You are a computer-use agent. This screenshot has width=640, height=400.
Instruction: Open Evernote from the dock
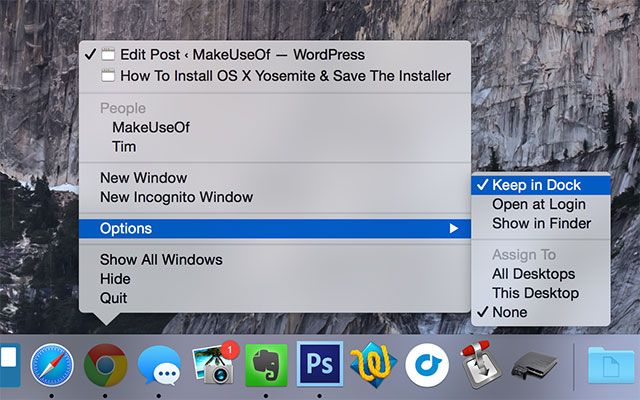tap(266, 366)
